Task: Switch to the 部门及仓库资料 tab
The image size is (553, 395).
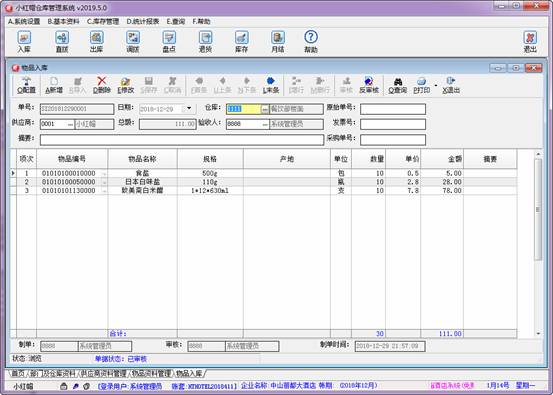Action: (53, 373)
